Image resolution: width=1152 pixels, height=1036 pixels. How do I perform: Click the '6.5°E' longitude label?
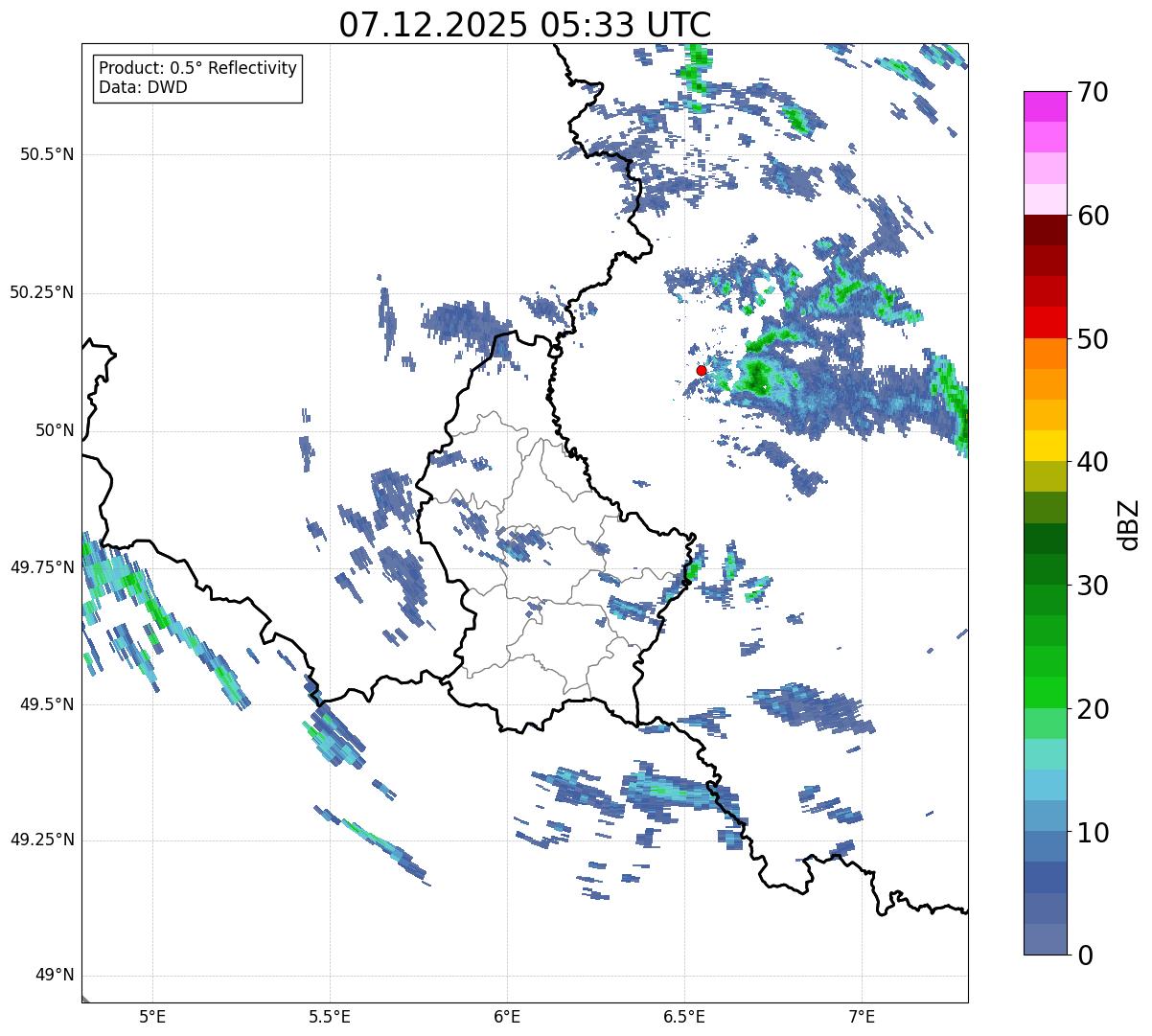click(x=684, y=1017)
